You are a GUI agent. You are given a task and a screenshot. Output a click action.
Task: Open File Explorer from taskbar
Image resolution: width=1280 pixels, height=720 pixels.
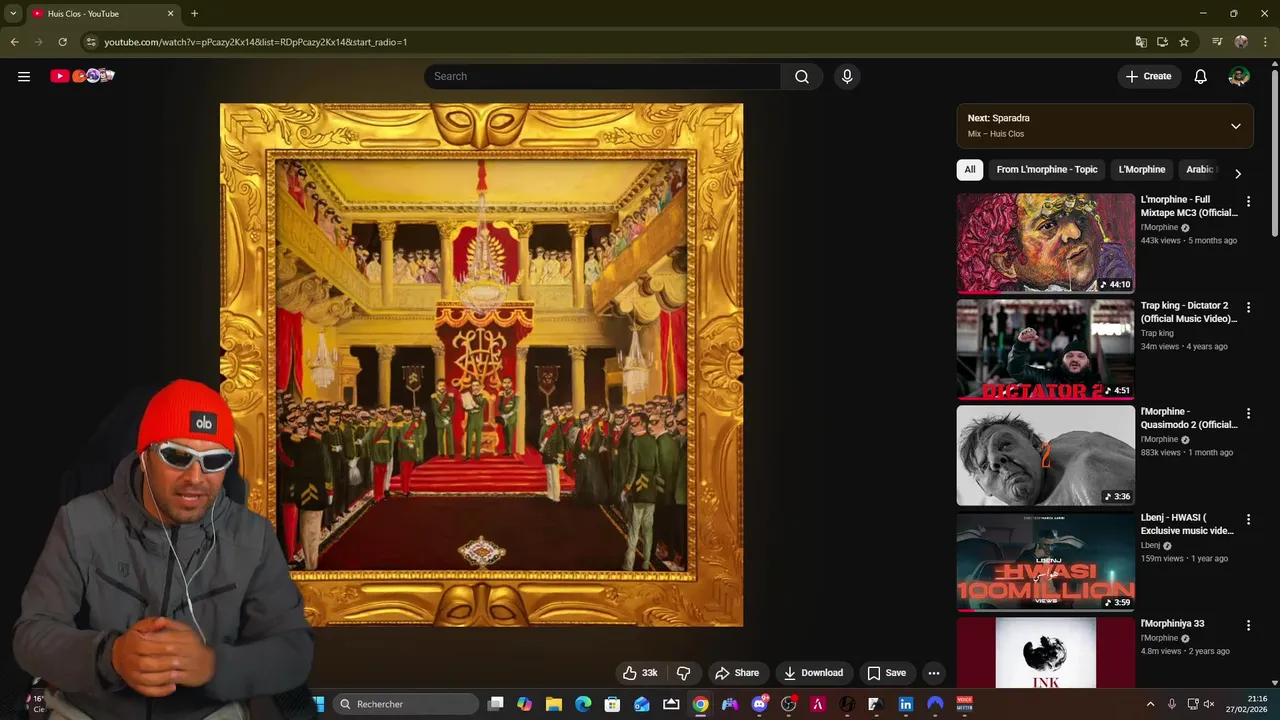pos(554,704)
